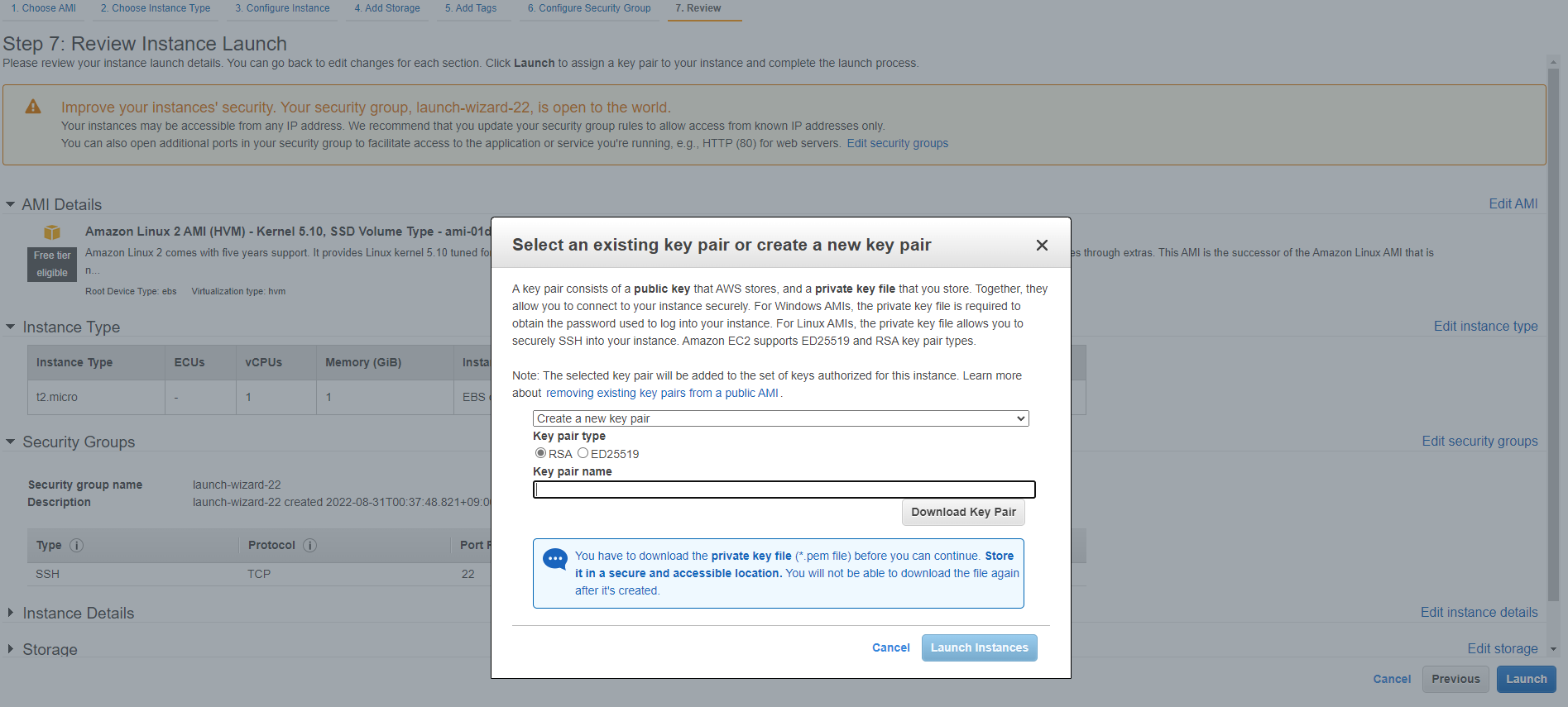The width and height of the screenshot is (1568, 707).
Task: Select the 7. Review tab
Action: 698,8
